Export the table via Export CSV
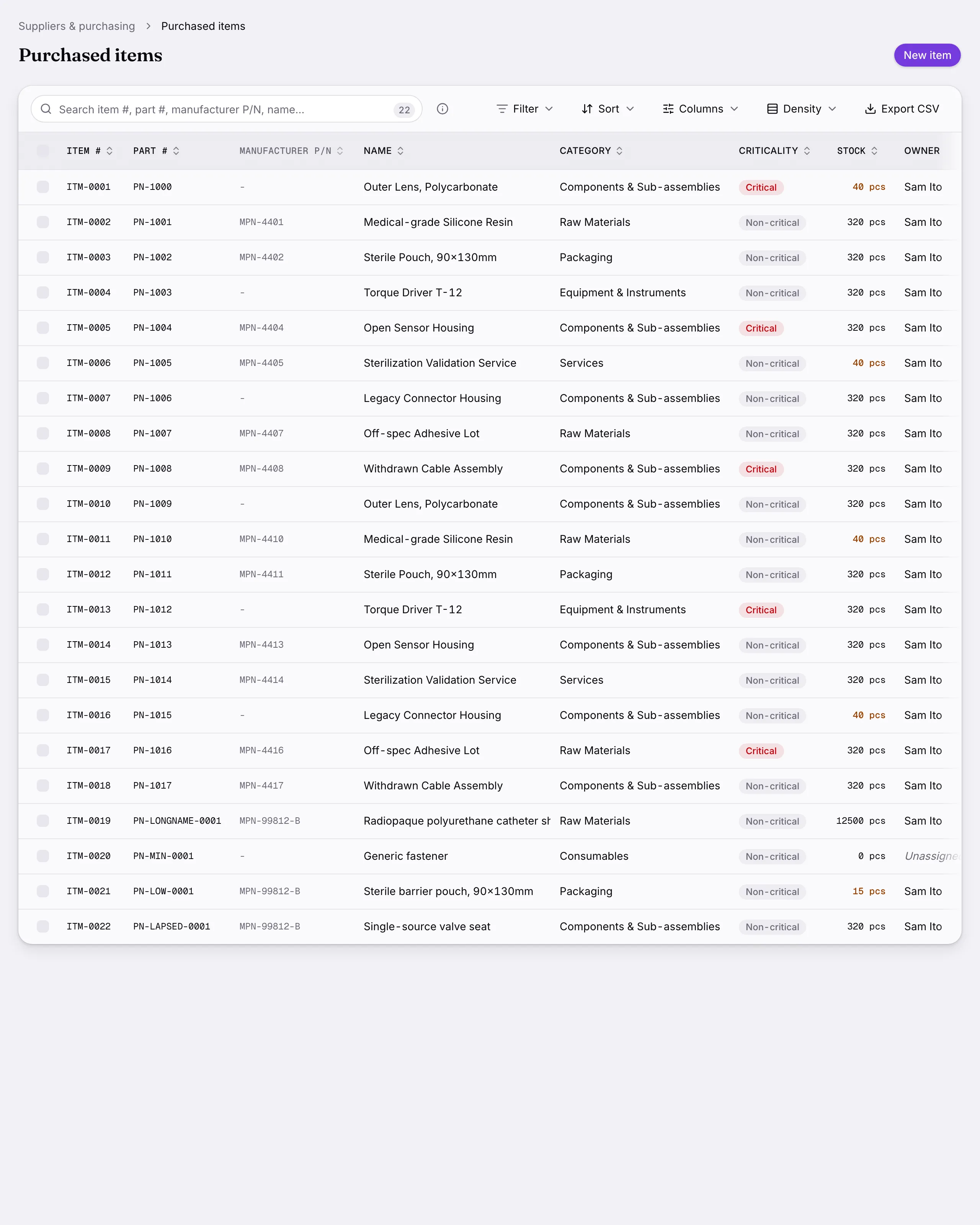980x1225 pixels. pos(902,109)
